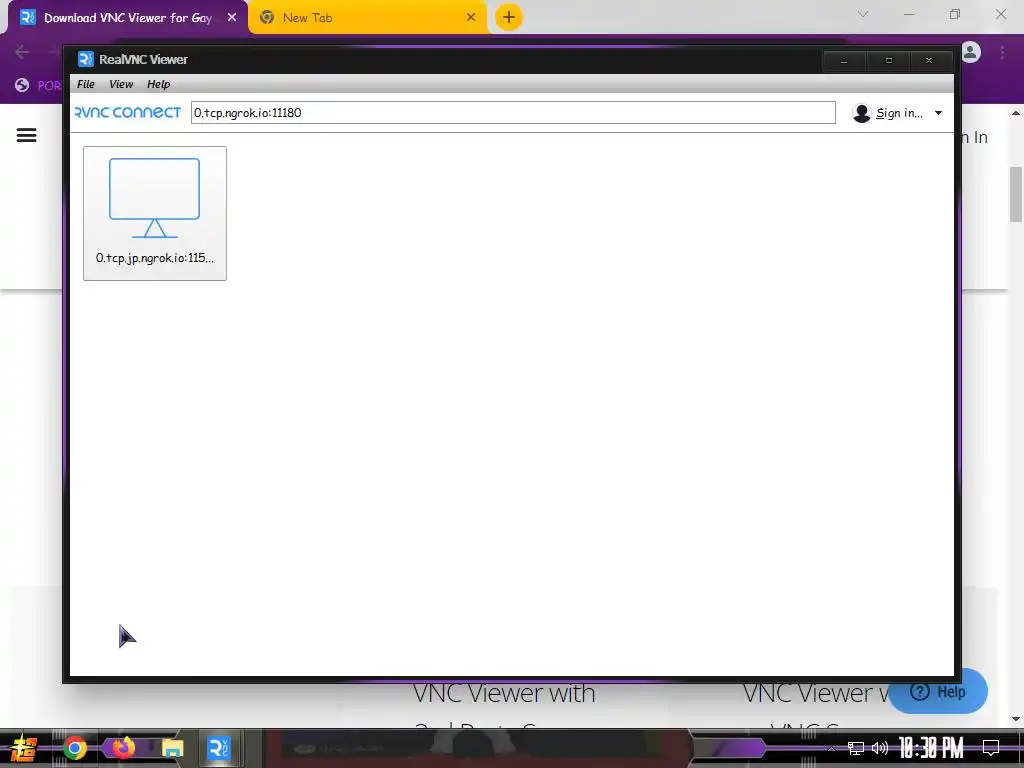Minimize the RealVNC Viewer window
The image size is (1024, 768).
coord(844,61)
